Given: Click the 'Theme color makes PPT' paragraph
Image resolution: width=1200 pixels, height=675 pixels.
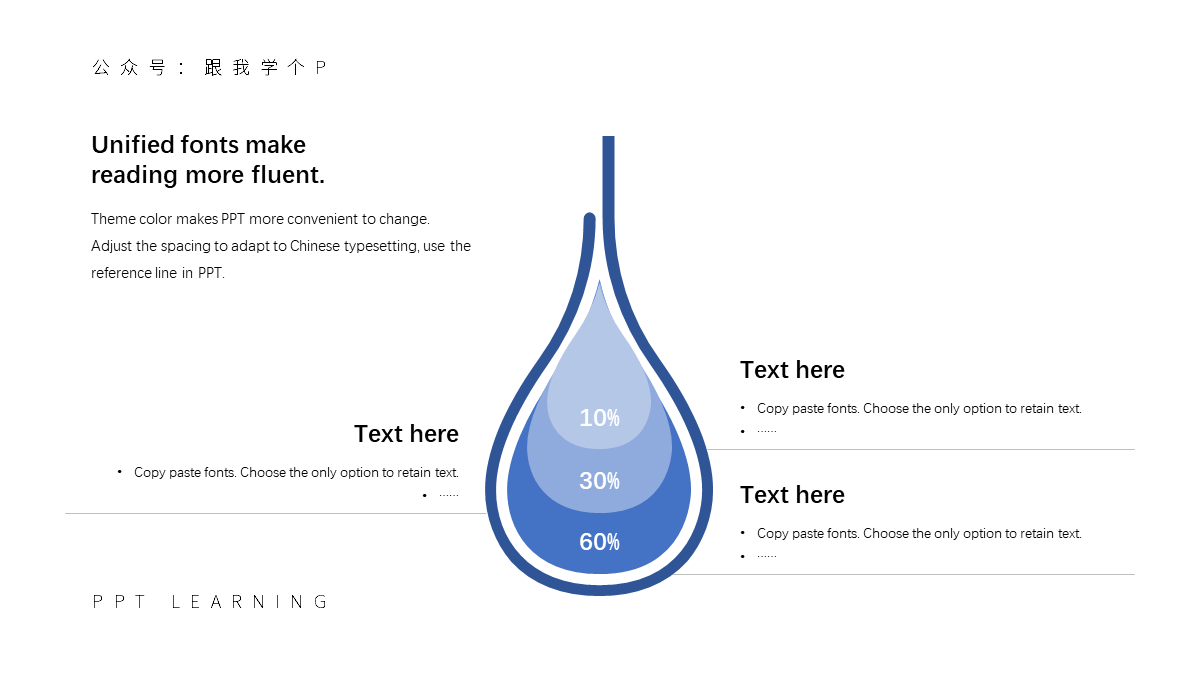Looking at the screenshot, I should click(x=281, y=246).
